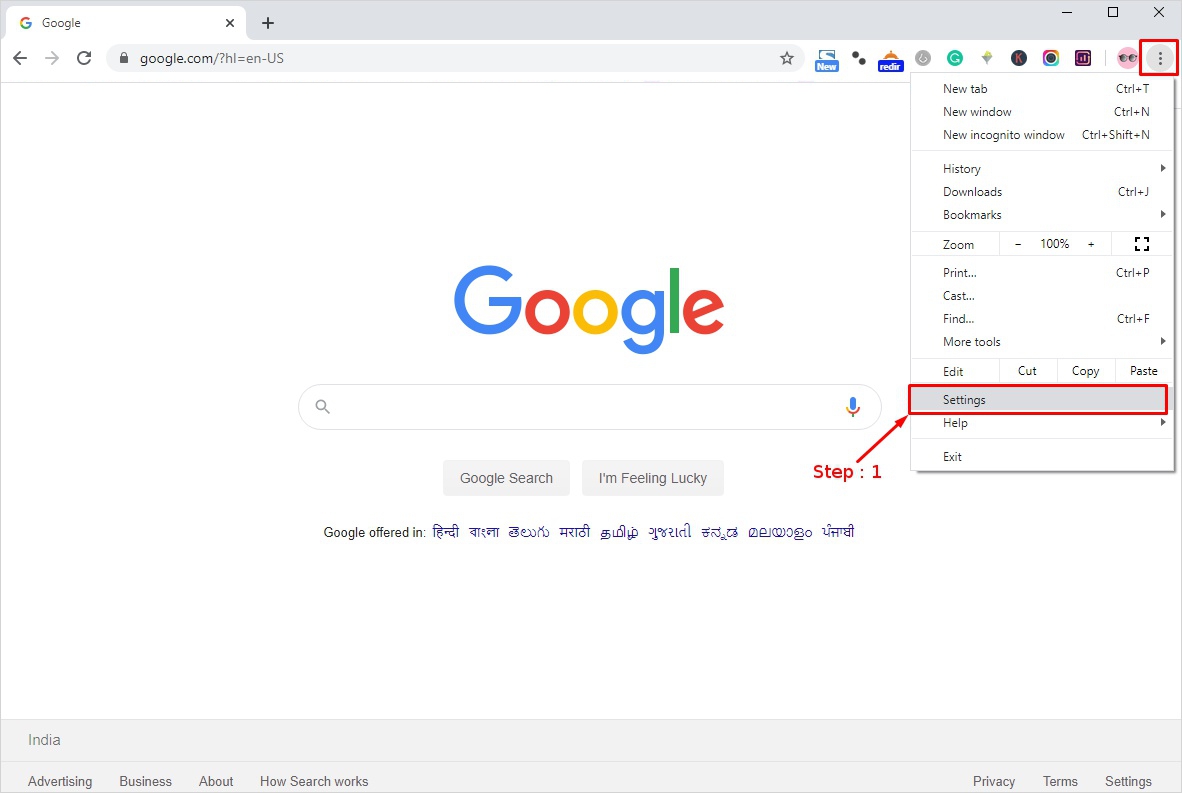Open a new tab with the plus button
Screen dimensions: 1182x793
(267, 23)
